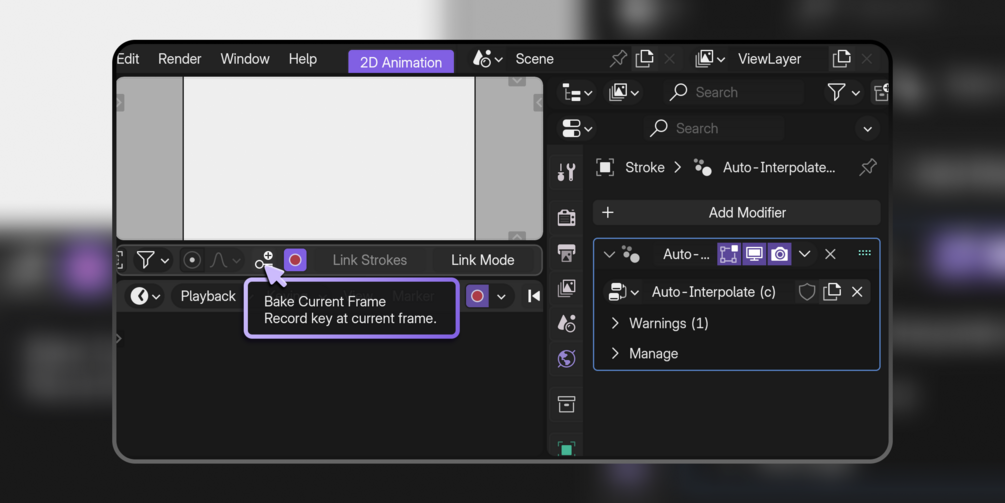
Task: Click Link Strokes
Action: 370,260
